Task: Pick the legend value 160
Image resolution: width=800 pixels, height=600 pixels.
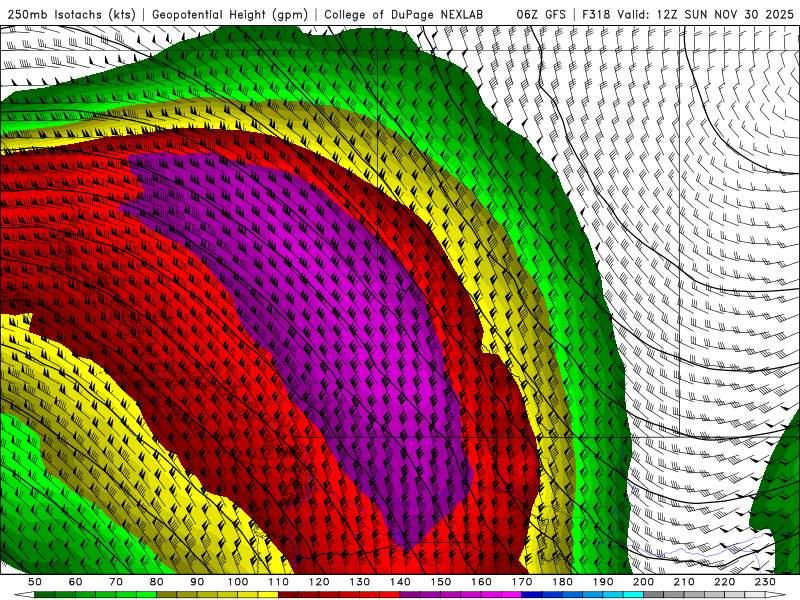Action: pyautogui.click(x=481, y=582)
